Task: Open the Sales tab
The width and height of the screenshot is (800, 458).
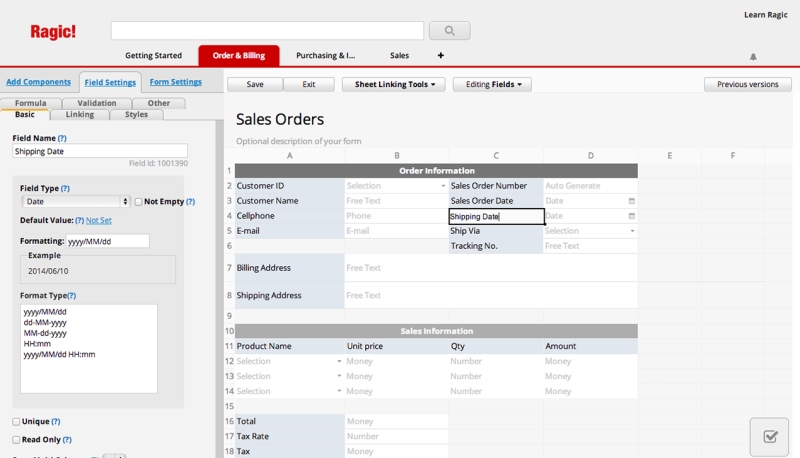Action: click(399, 56)
